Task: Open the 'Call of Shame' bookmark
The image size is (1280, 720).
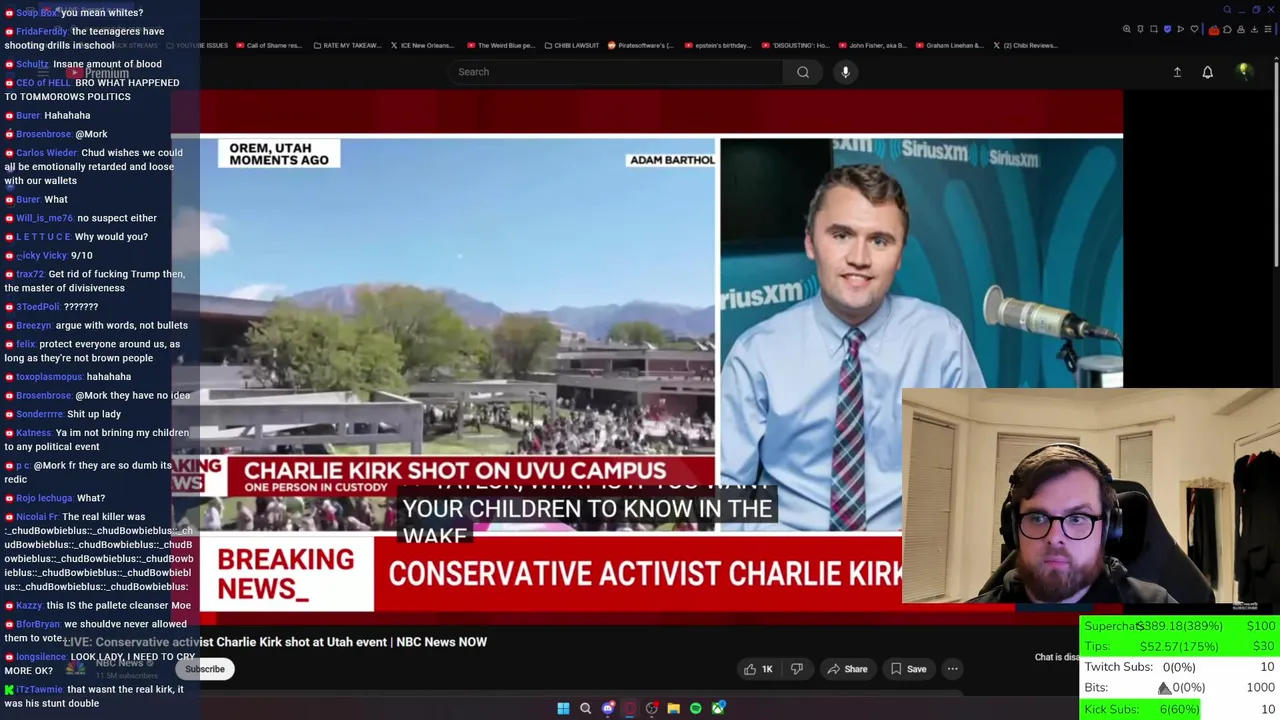Action: [x=268, y=45]
